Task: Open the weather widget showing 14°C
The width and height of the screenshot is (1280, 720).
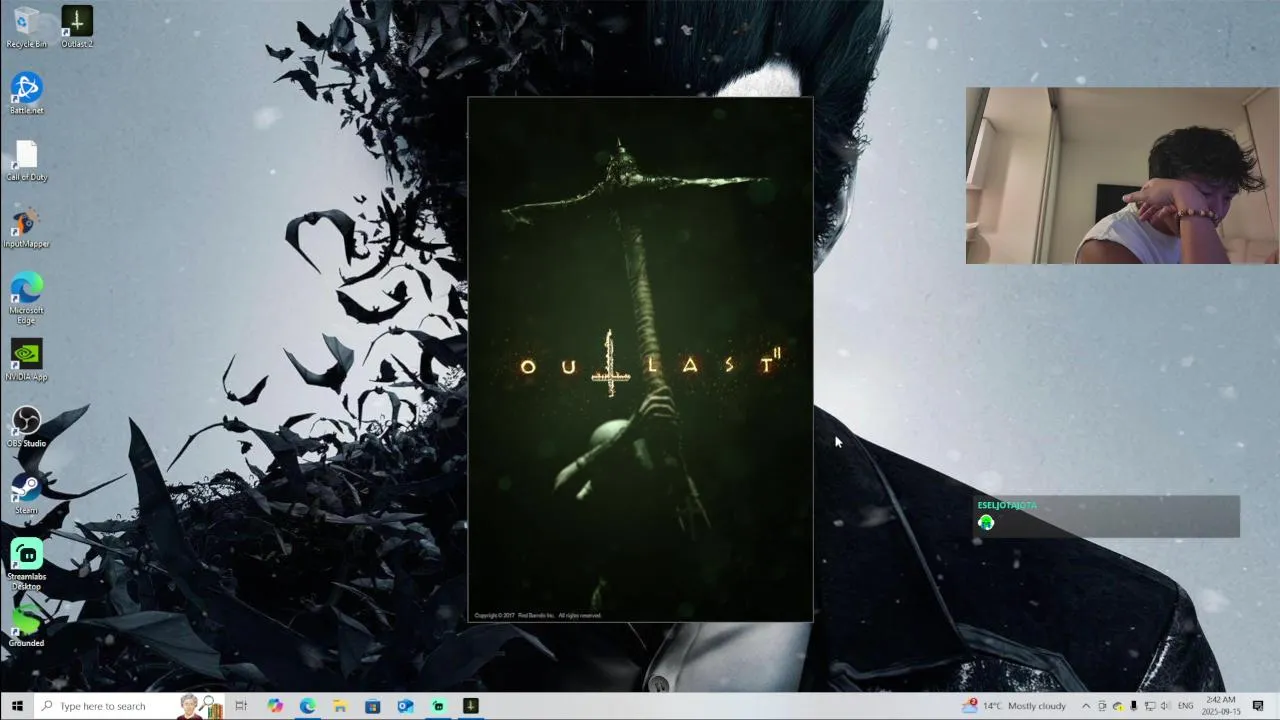Action: [1014, 706]
